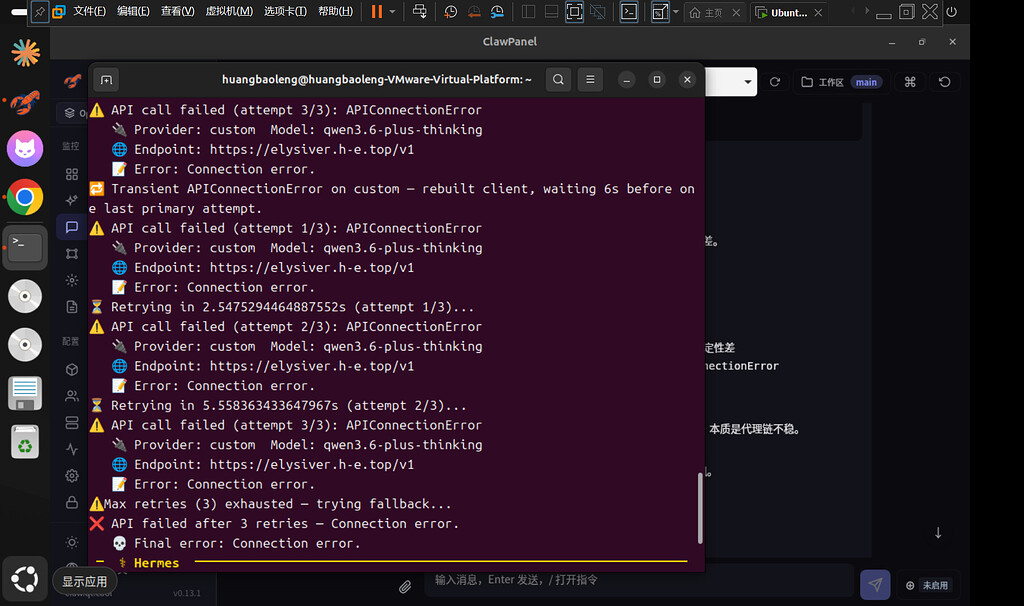Open the snapshot manager icon
This screenshot has height=606, width=1024.
(498, 12)
